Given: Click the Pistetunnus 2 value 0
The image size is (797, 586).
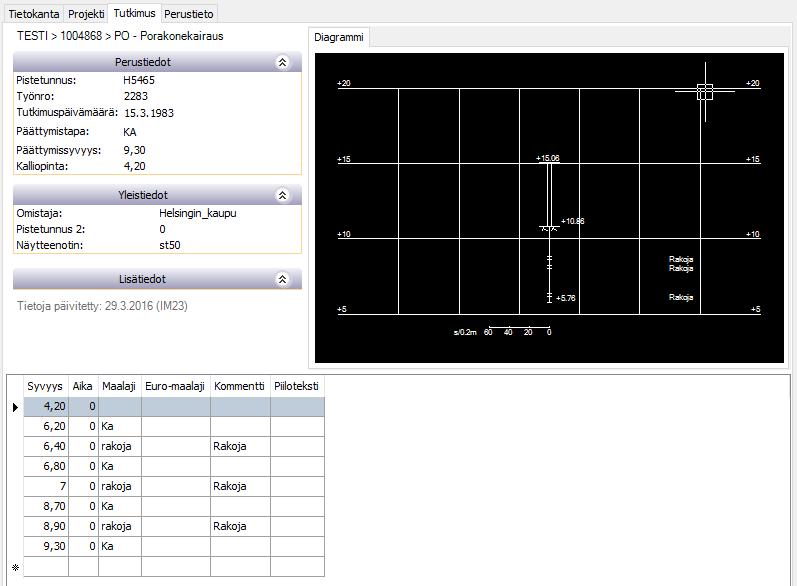Looking at the screenshot, I should click(x=162, y=229).
